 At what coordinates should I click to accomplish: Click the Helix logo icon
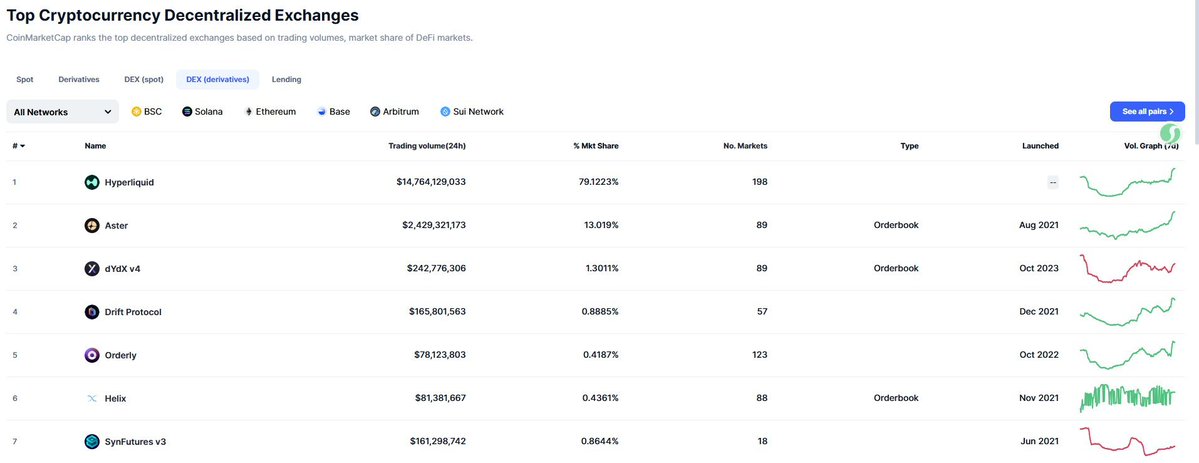[92, 398]
